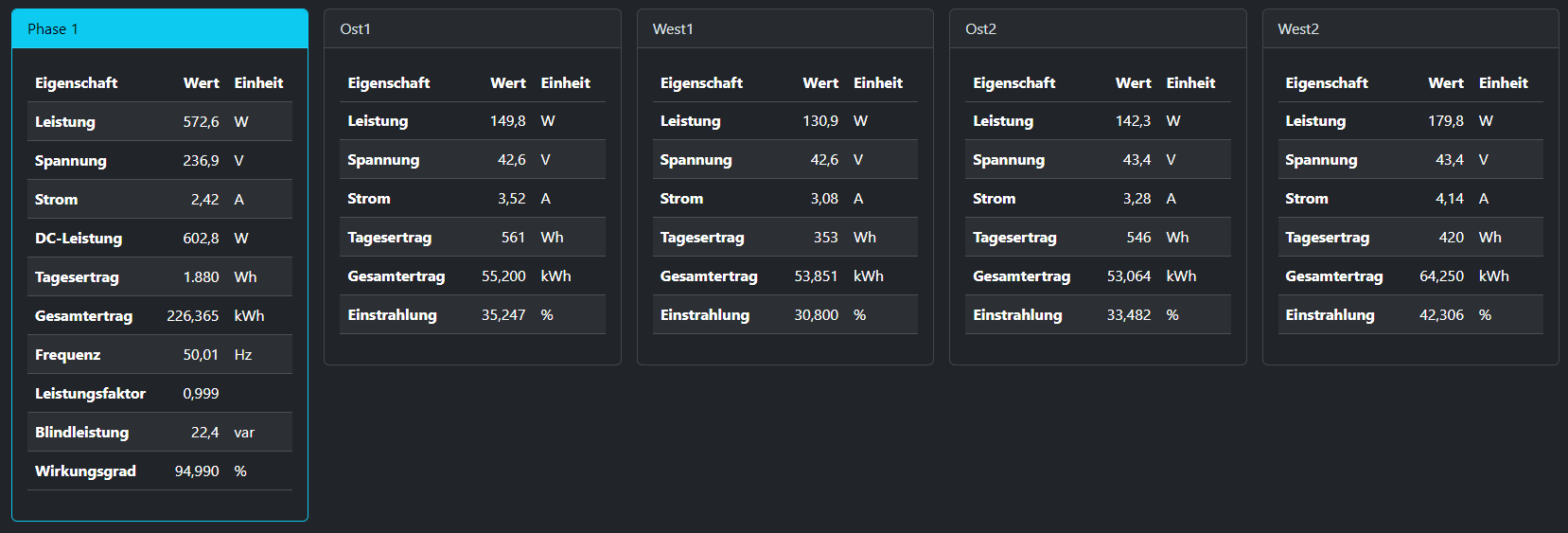
Task: Click the Blindleistung row label
Action: tap(81, 433)
